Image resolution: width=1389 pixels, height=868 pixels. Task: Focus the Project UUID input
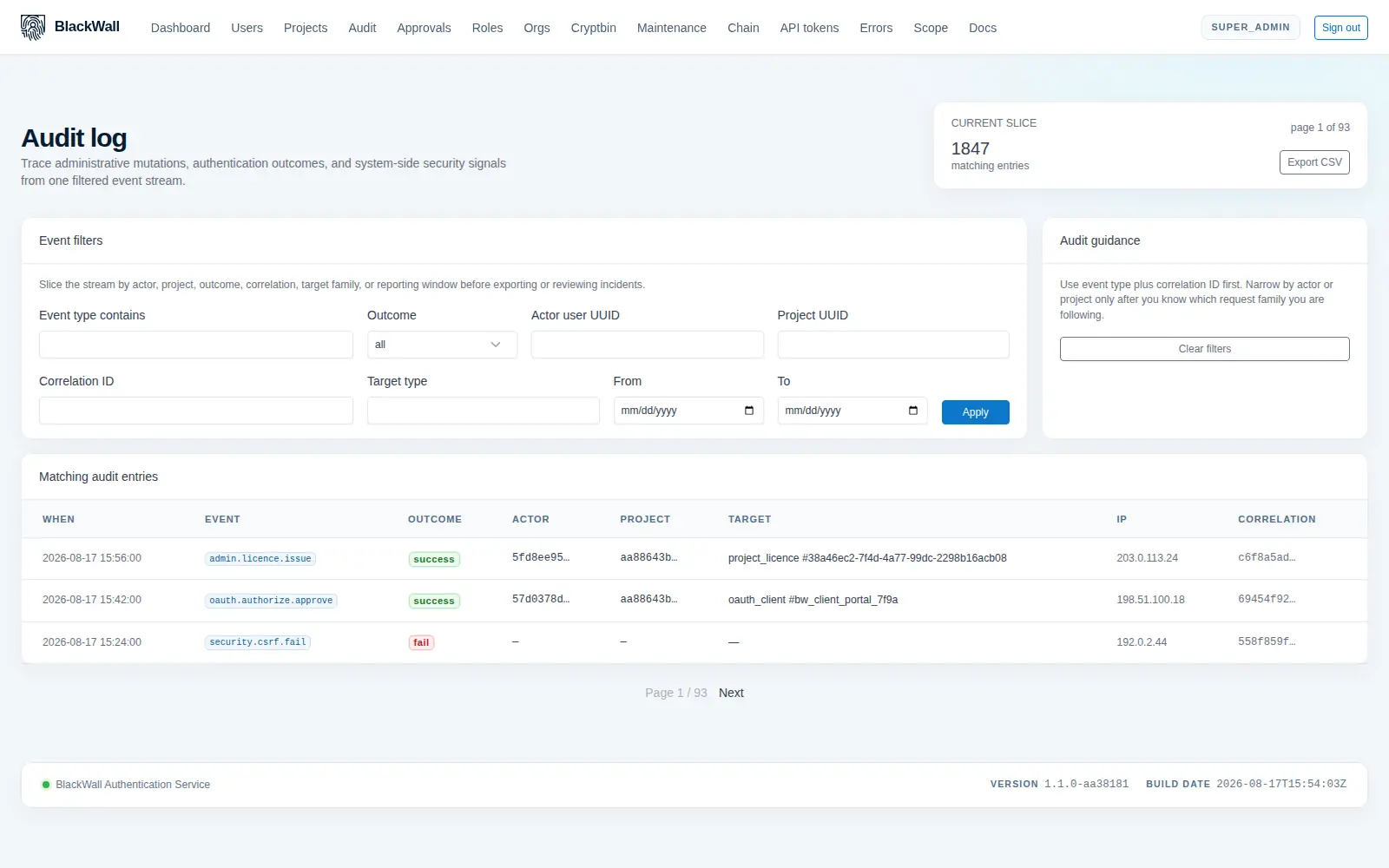coord(893,345)
